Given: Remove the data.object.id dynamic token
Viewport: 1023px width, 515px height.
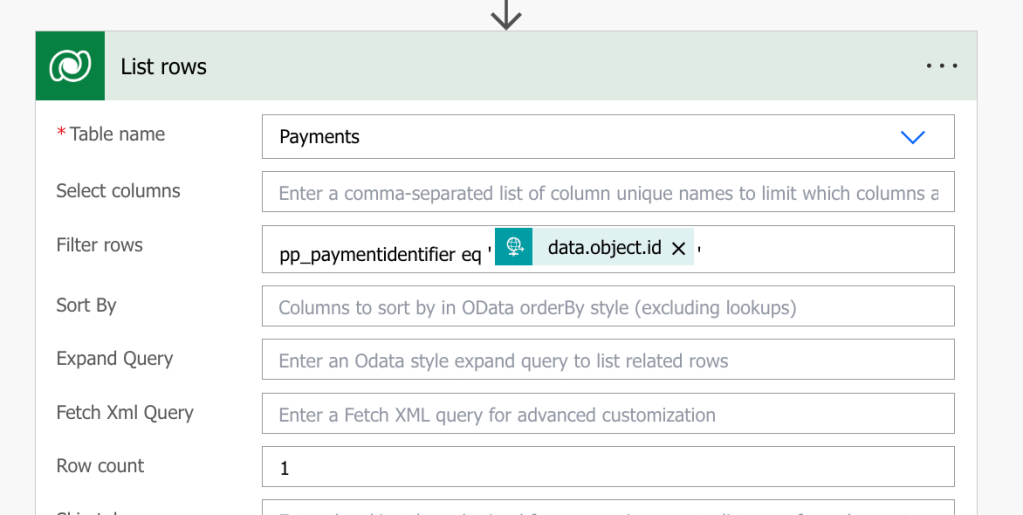Looking at the screenshot, I should tap(678, 249).
